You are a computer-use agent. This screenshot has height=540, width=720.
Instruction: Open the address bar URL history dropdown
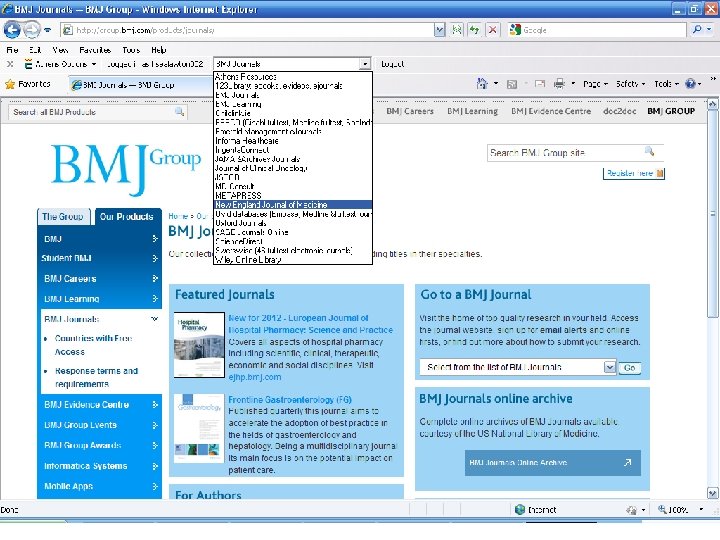(x=439, y=30)
